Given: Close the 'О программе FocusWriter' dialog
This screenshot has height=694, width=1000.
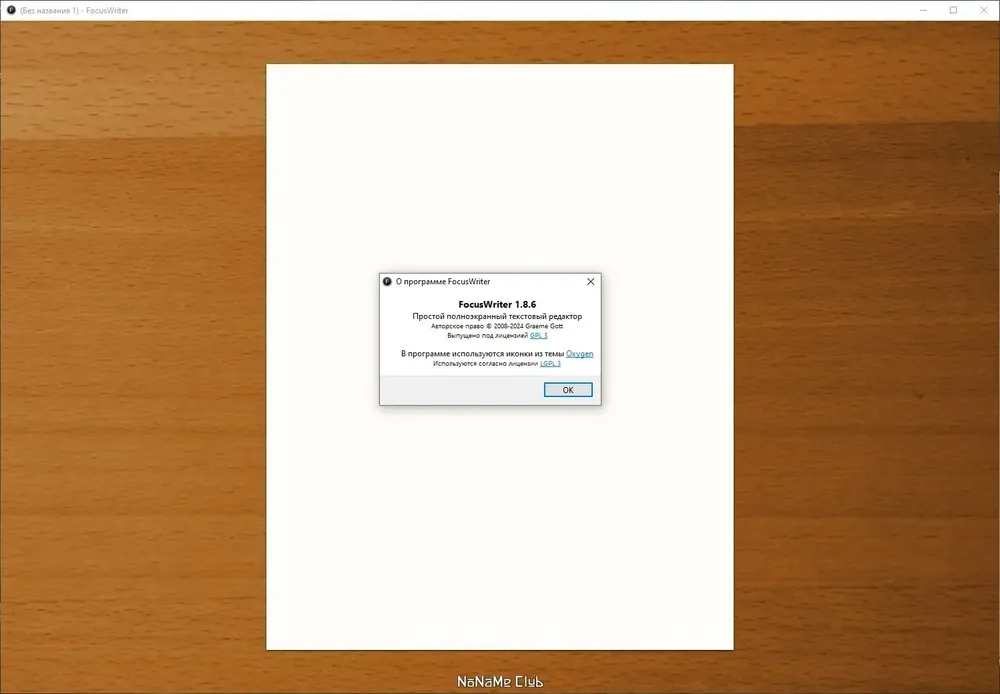Looking at the screenshot, I should click(x=591, y=281).
